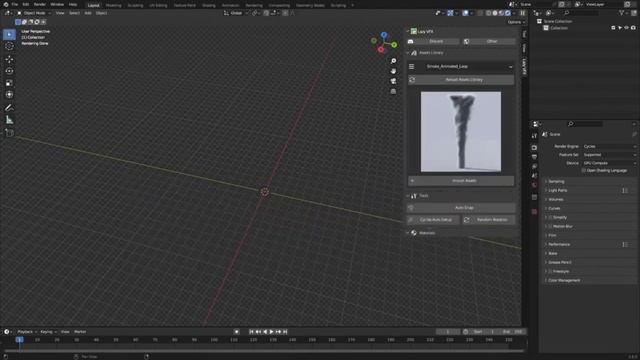Click the viewport zoom magnifier icon
Screen dimensions: 640x360
coord(393,61)
